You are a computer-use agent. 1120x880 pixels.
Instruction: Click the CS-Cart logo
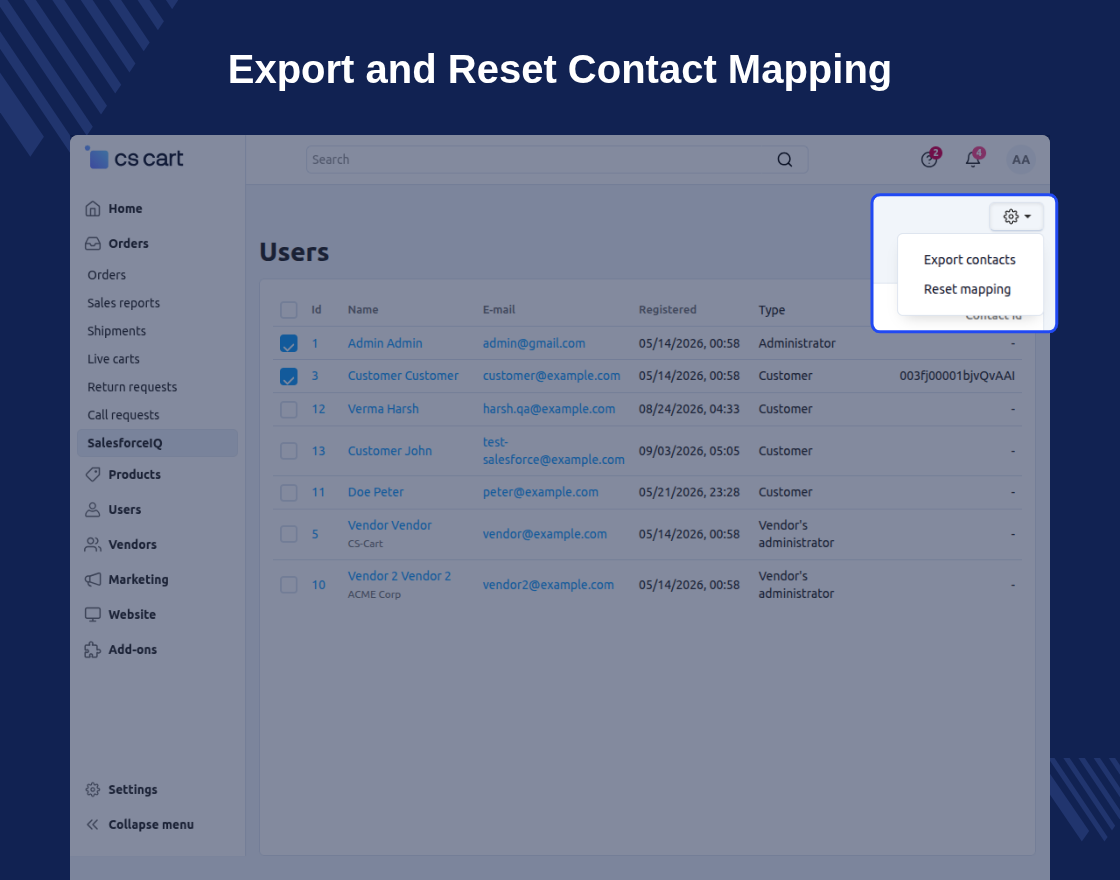[x=134, y=158]
